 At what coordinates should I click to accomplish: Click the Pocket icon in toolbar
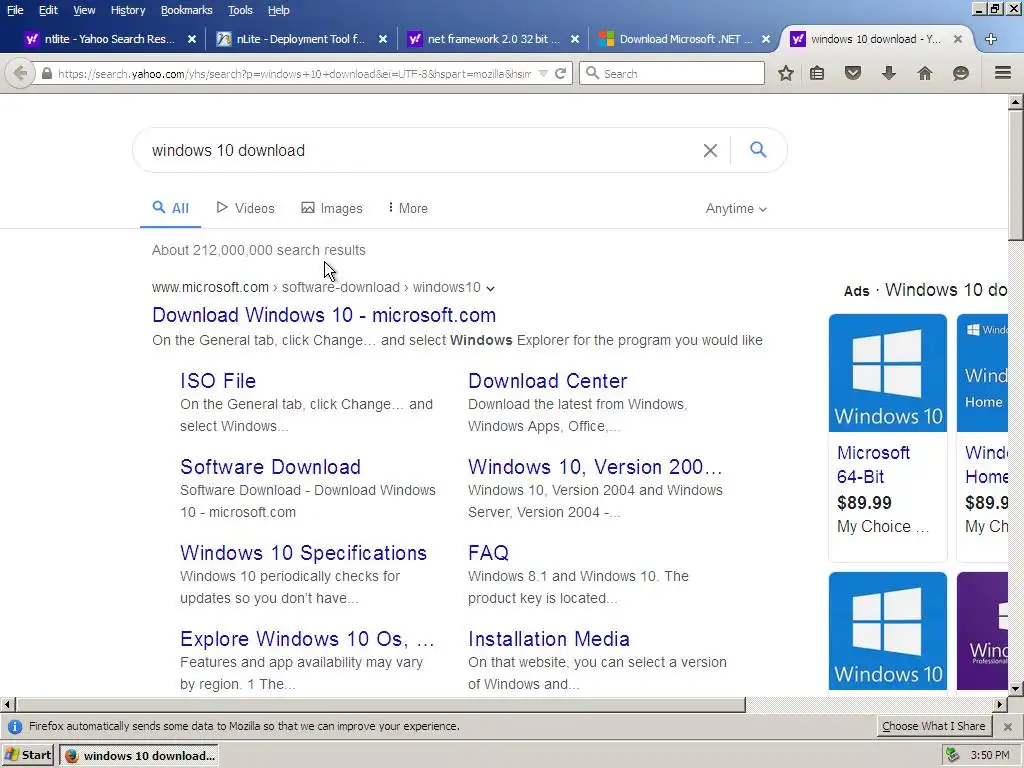853,73
